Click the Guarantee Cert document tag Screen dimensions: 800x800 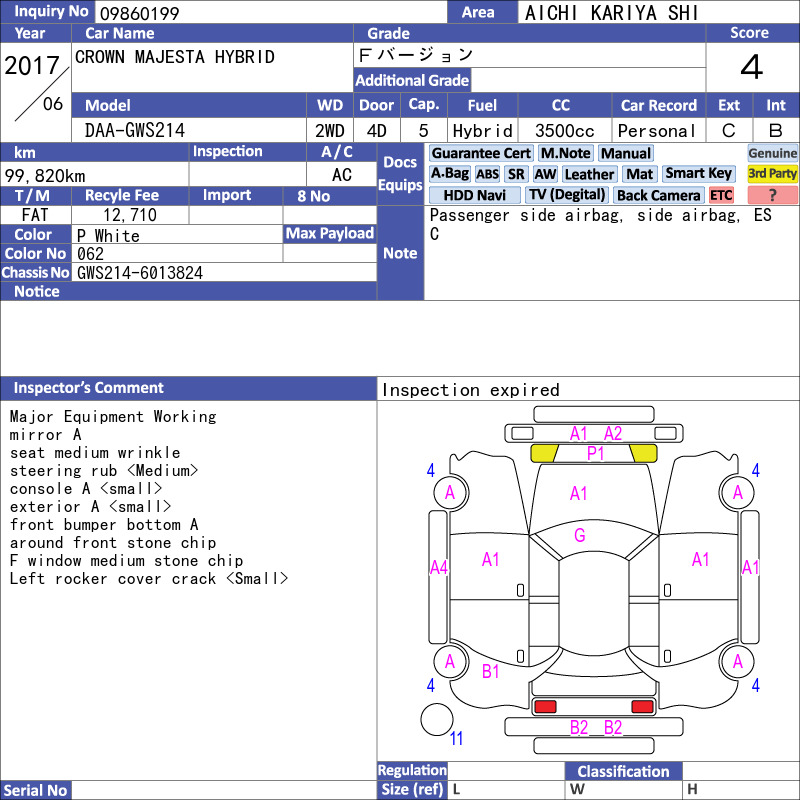point(481,154)
